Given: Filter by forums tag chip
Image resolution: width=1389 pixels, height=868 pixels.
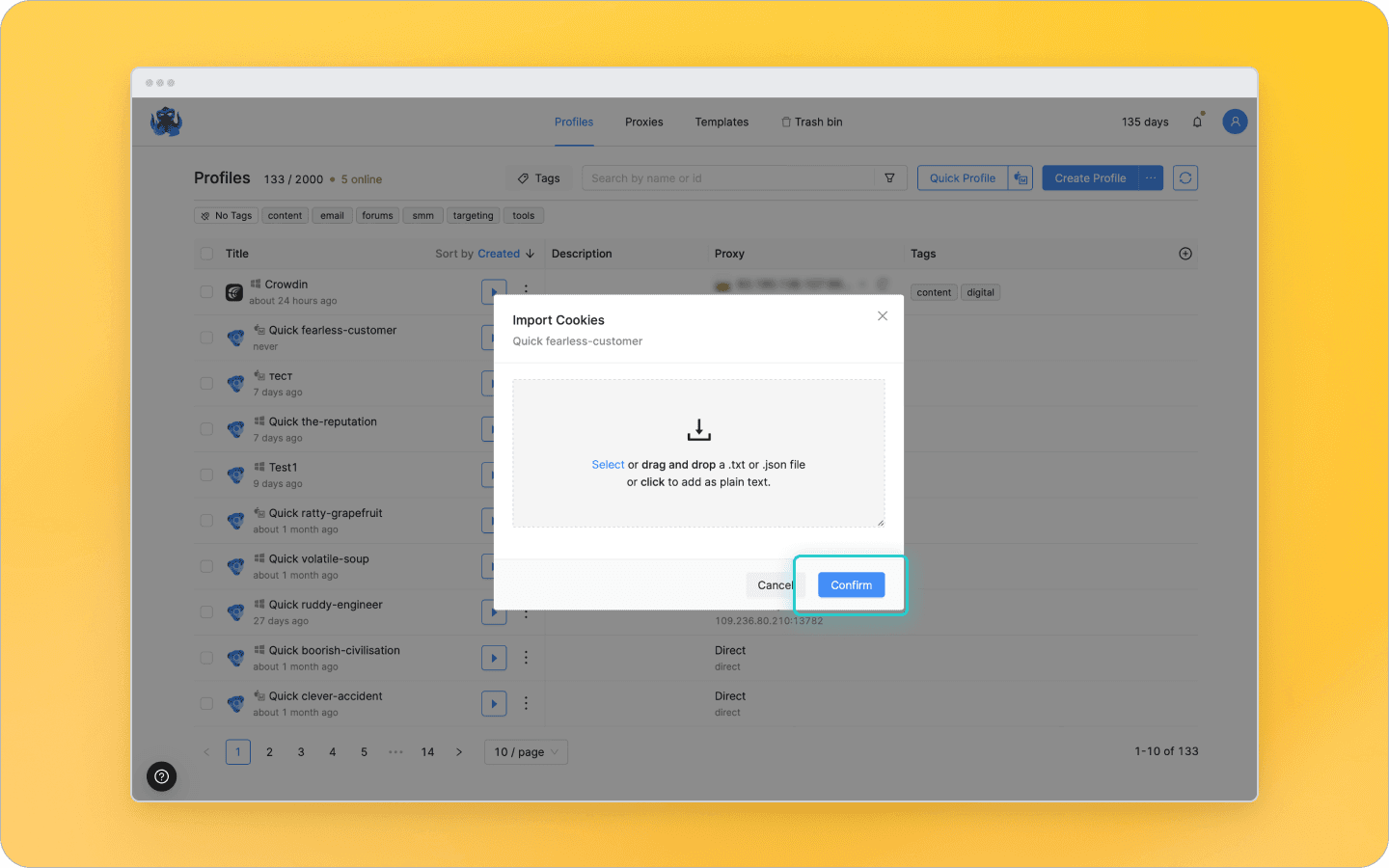Looking at the screenshot, I should (377, 216).
